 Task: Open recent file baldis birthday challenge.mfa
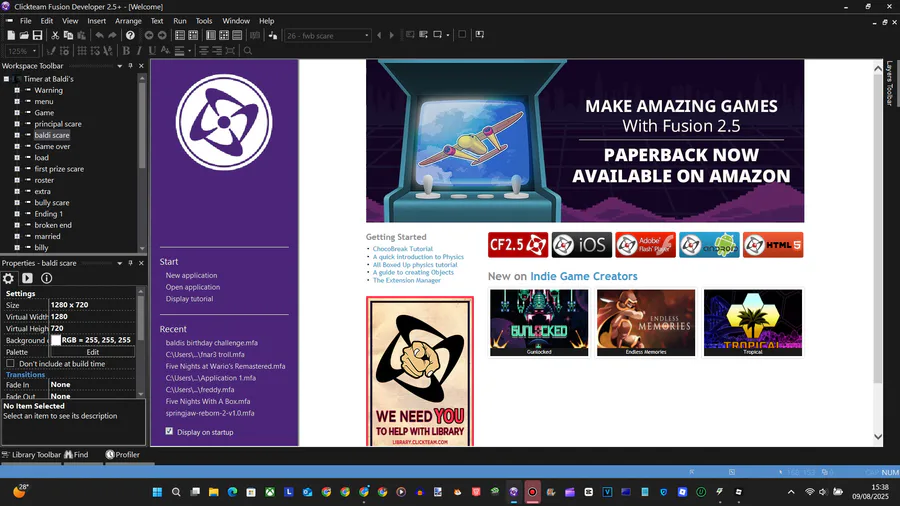212,342
